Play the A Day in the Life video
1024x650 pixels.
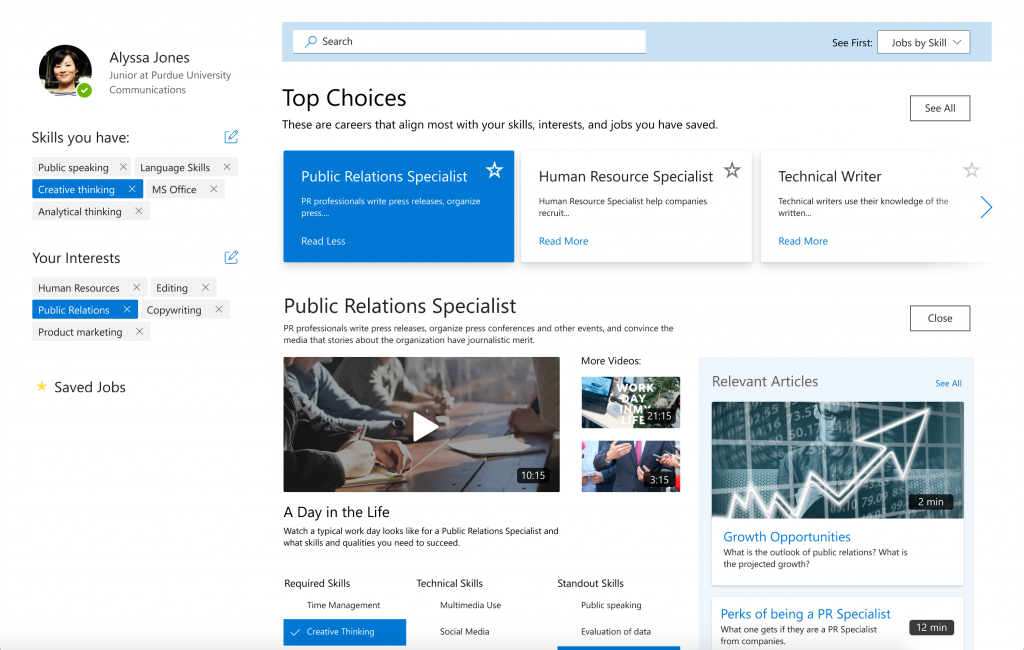pos(425,426)
